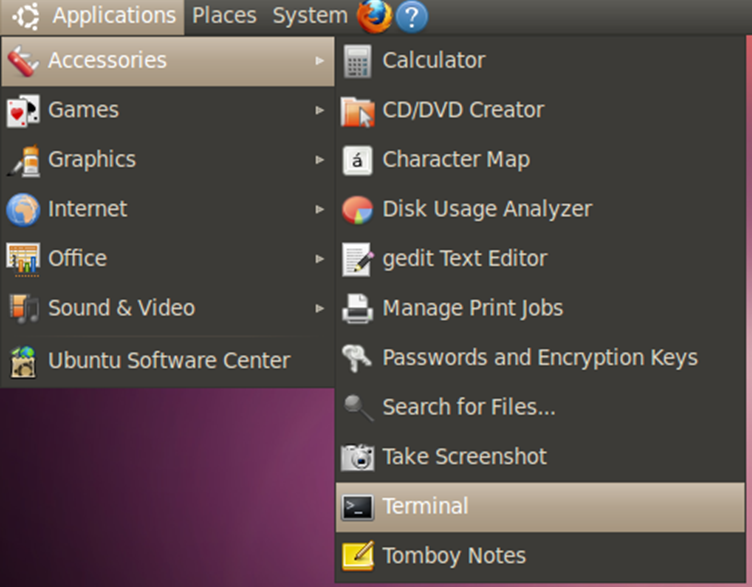This screenshot has width=752, height=587.
Task: Open the System menu
Action: [309, 16]
